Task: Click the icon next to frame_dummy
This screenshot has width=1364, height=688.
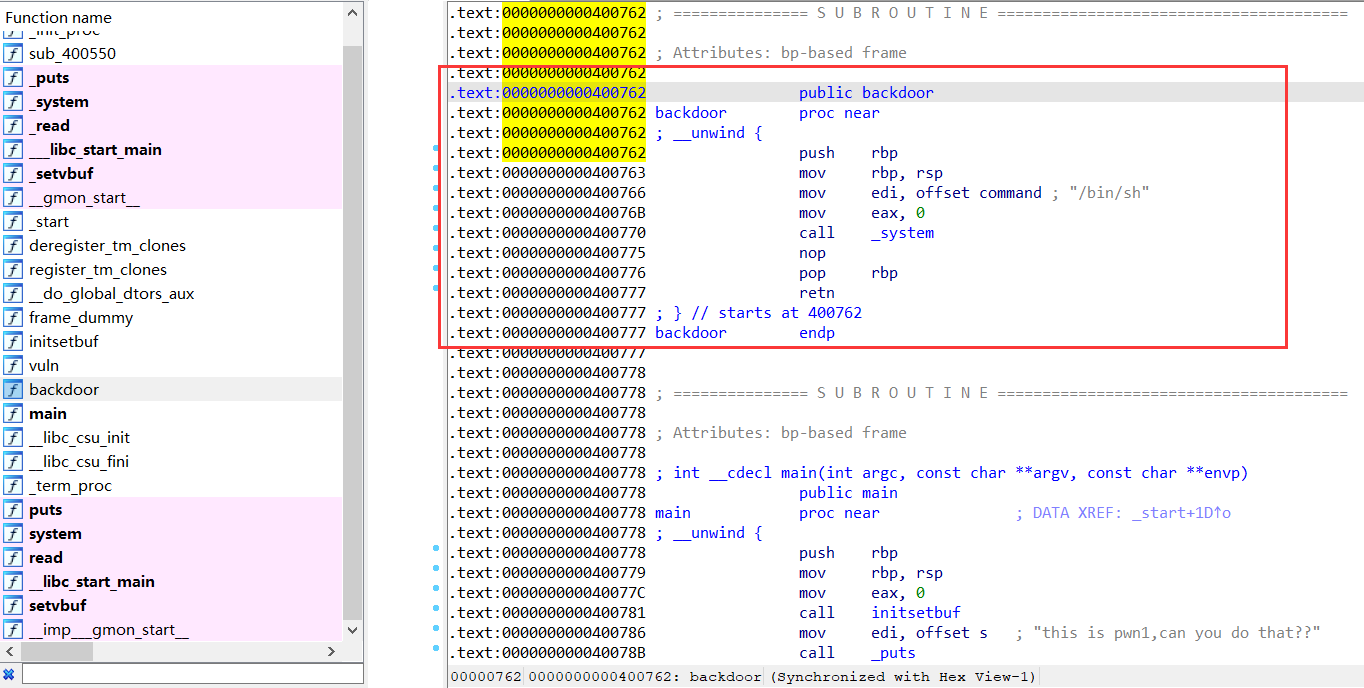Action: 13,318
